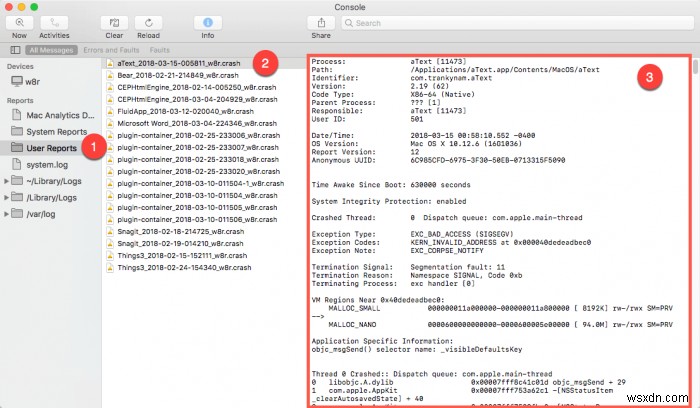Screen dimensions: 700x408
Task: Select CEPHtmlEngine_2018-02-14-005250_w8r.crash
Action: pos(196,87)
